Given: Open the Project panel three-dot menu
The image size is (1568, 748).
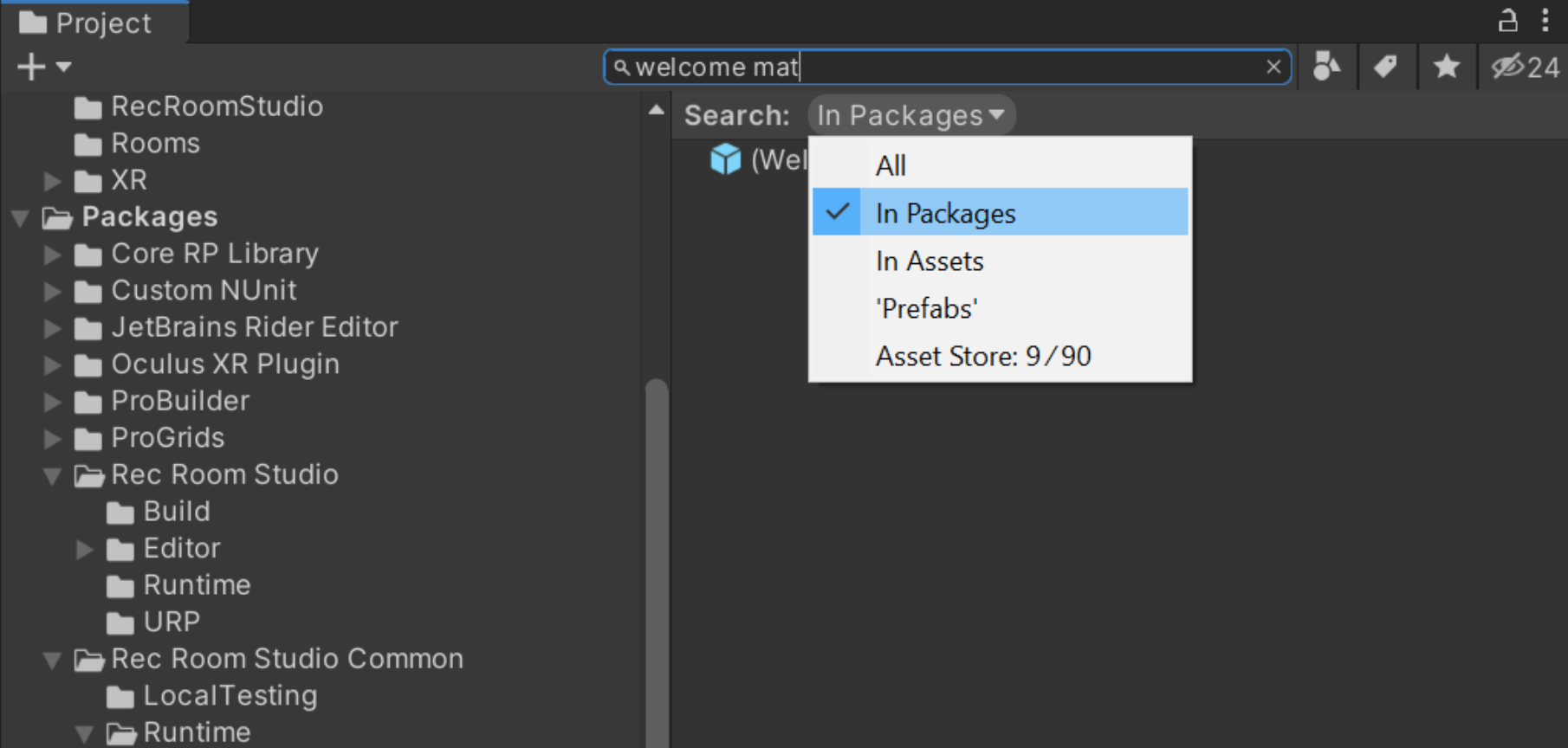Looking at the screenshot, I should tap(1545, 21).
